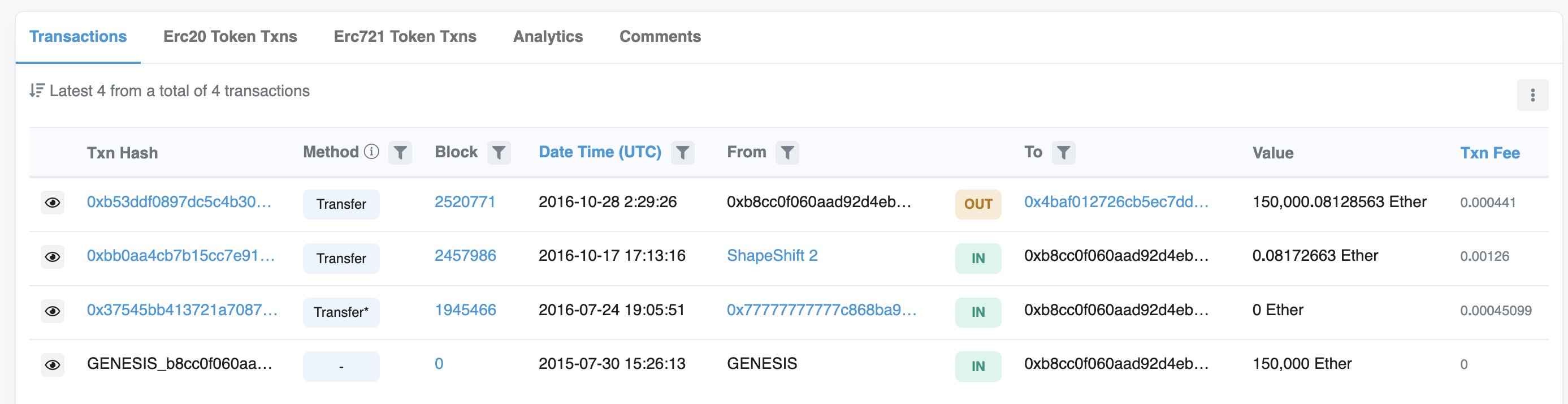
Task: Switch Date Time (UTC) header format
Action: point(600,152)
